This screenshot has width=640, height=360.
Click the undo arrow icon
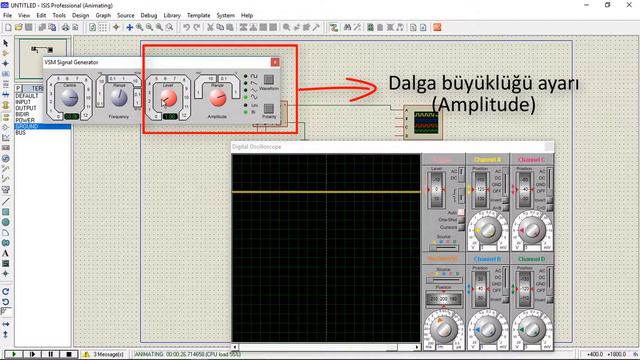(187, 27)
